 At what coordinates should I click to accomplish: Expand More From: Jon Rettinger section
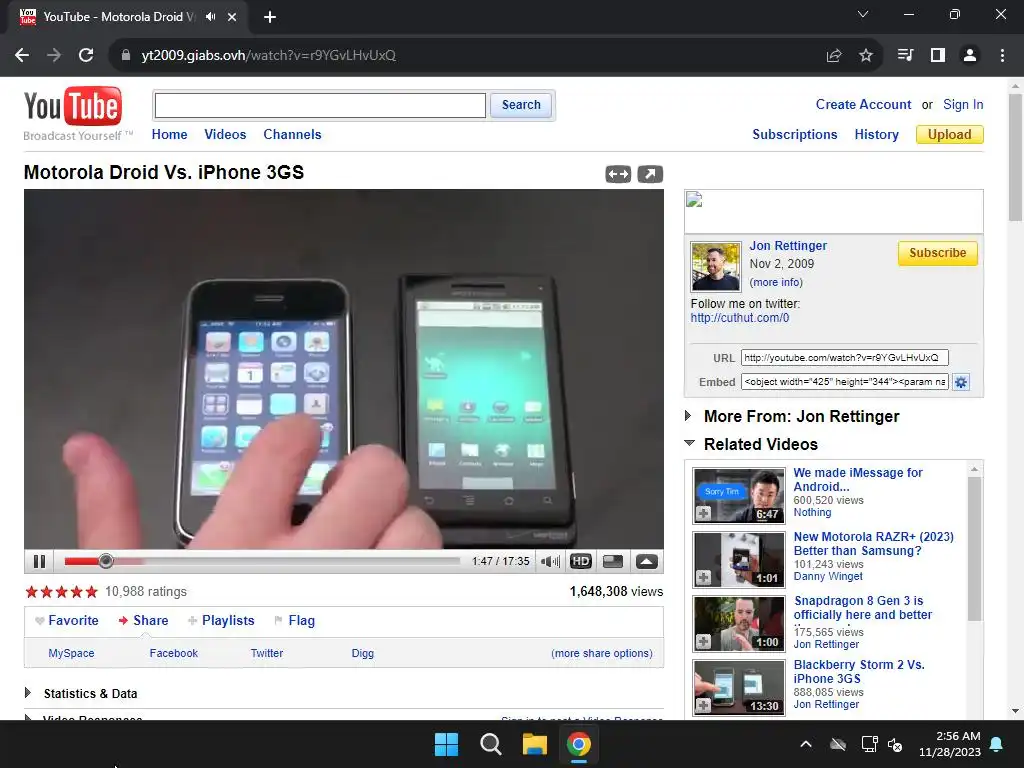687,416
